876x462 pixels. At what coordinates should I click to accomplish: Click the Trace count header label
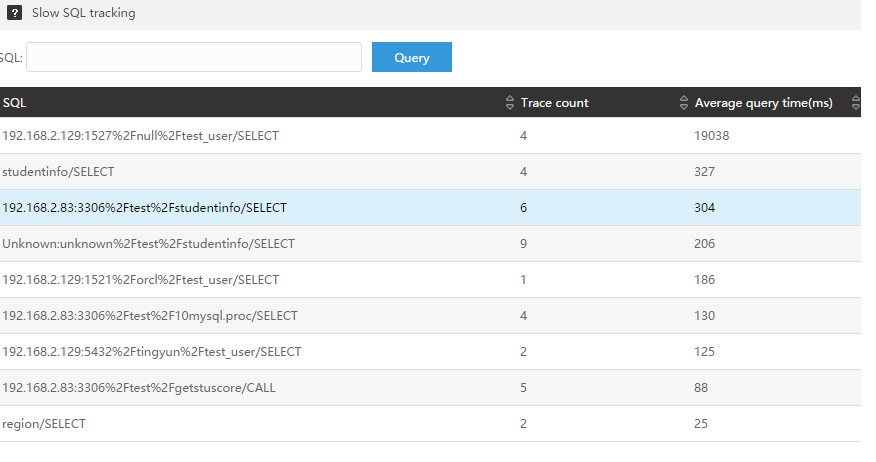point(554,103)
